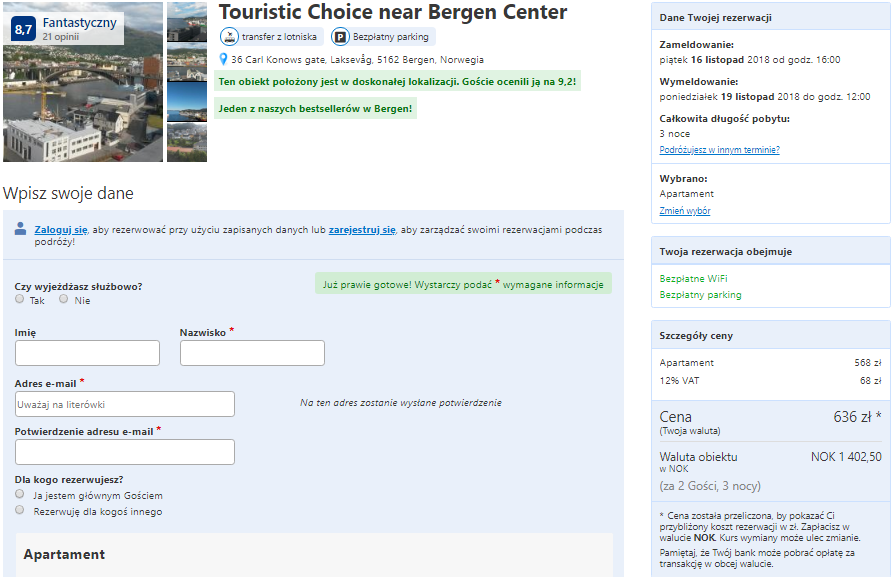Open the main property photo

83,100
